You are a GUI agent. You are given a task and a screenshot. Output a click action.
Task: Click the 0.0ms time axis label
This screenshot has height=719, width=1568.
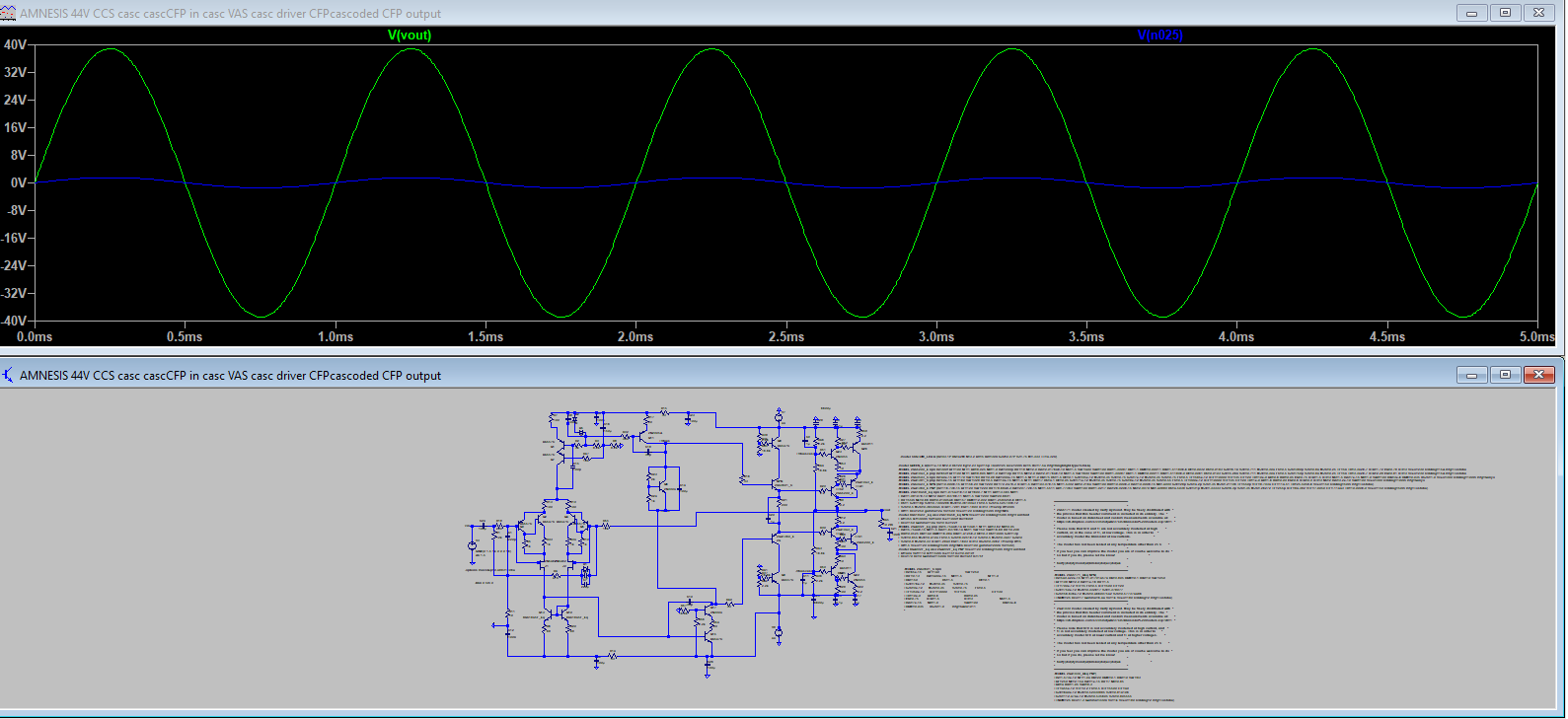click(35, 336)
